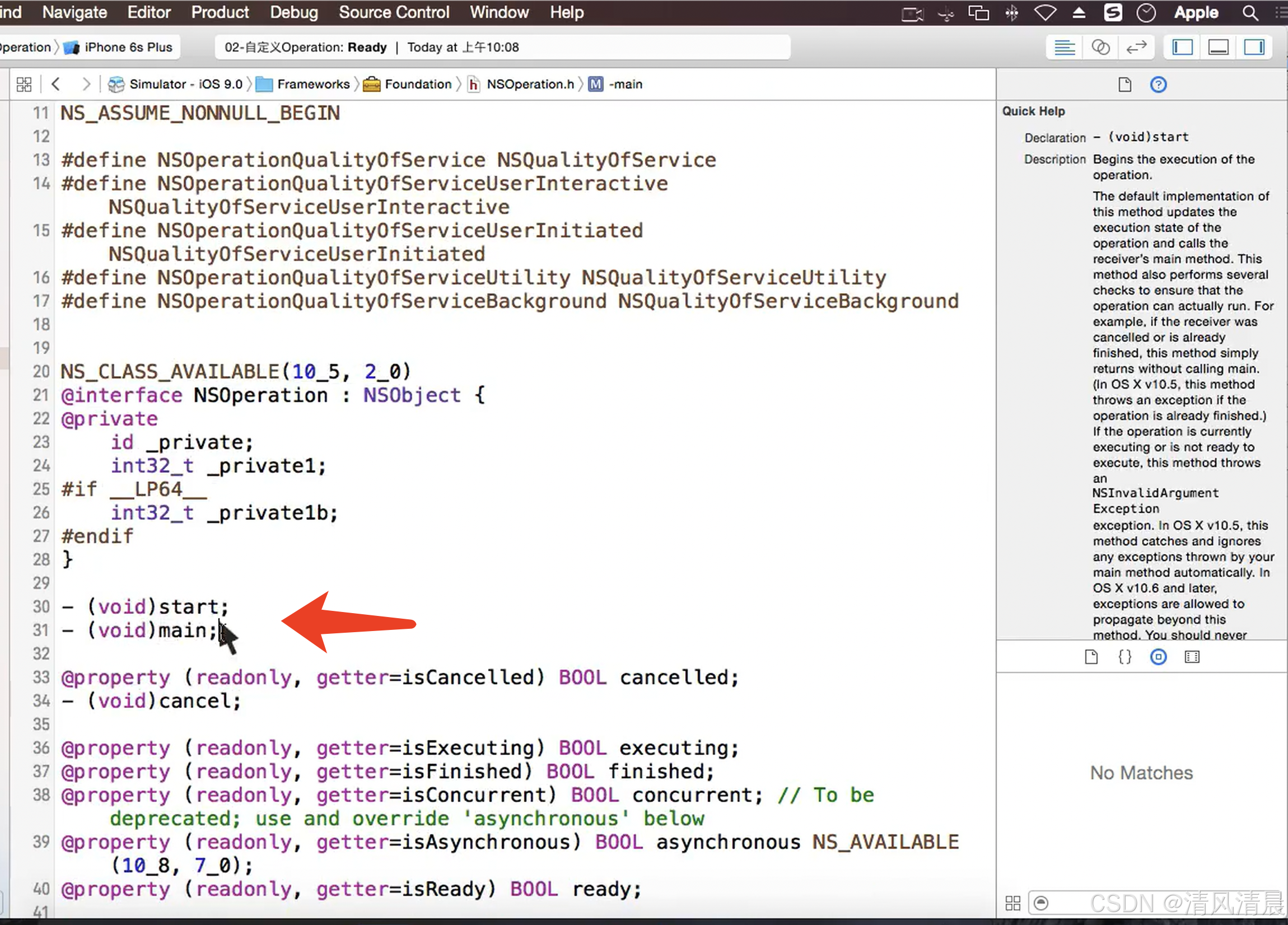Open the Source Control menu
Screen dimensions: 1288x925
click(394, 12)
